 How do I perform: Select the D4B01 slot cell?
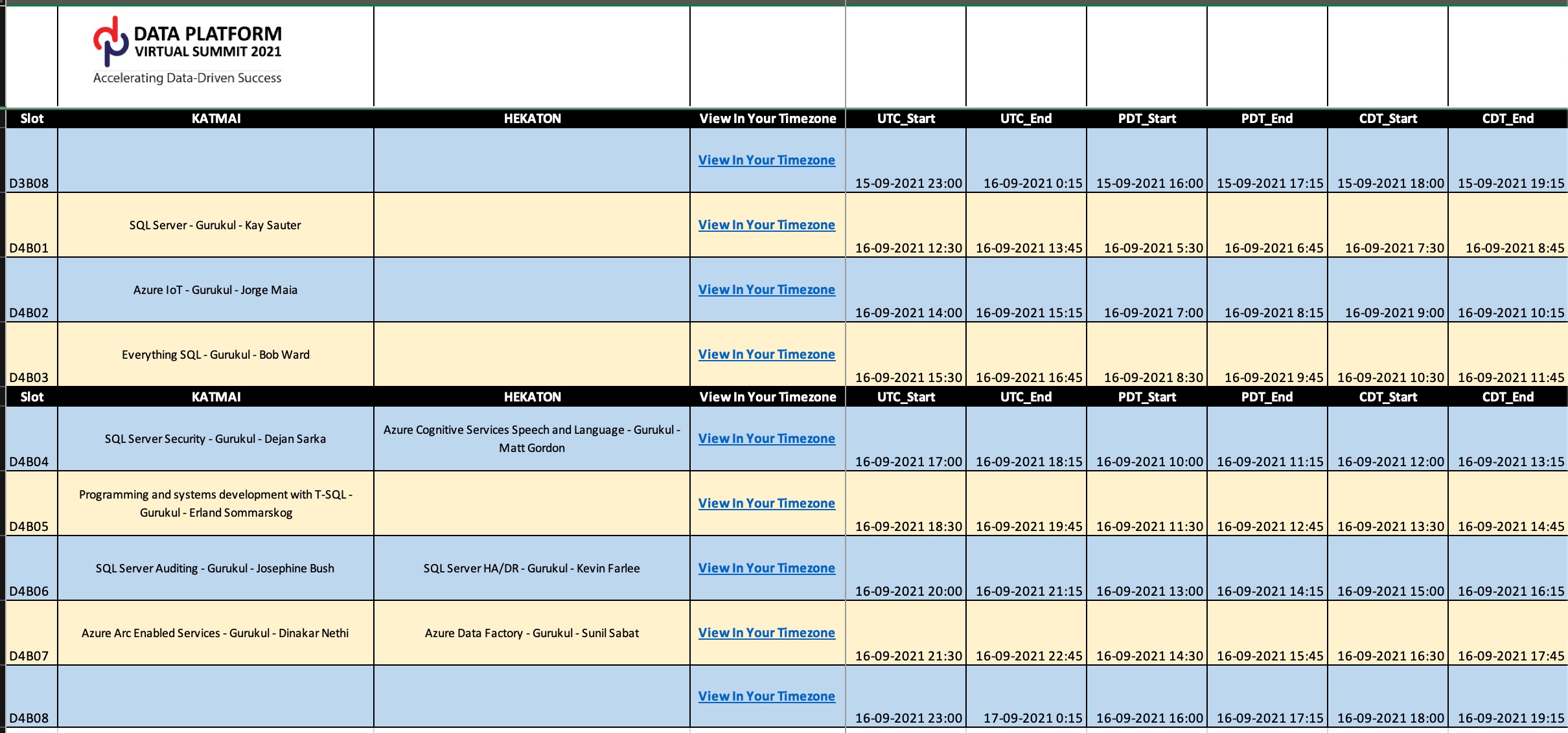32,225
